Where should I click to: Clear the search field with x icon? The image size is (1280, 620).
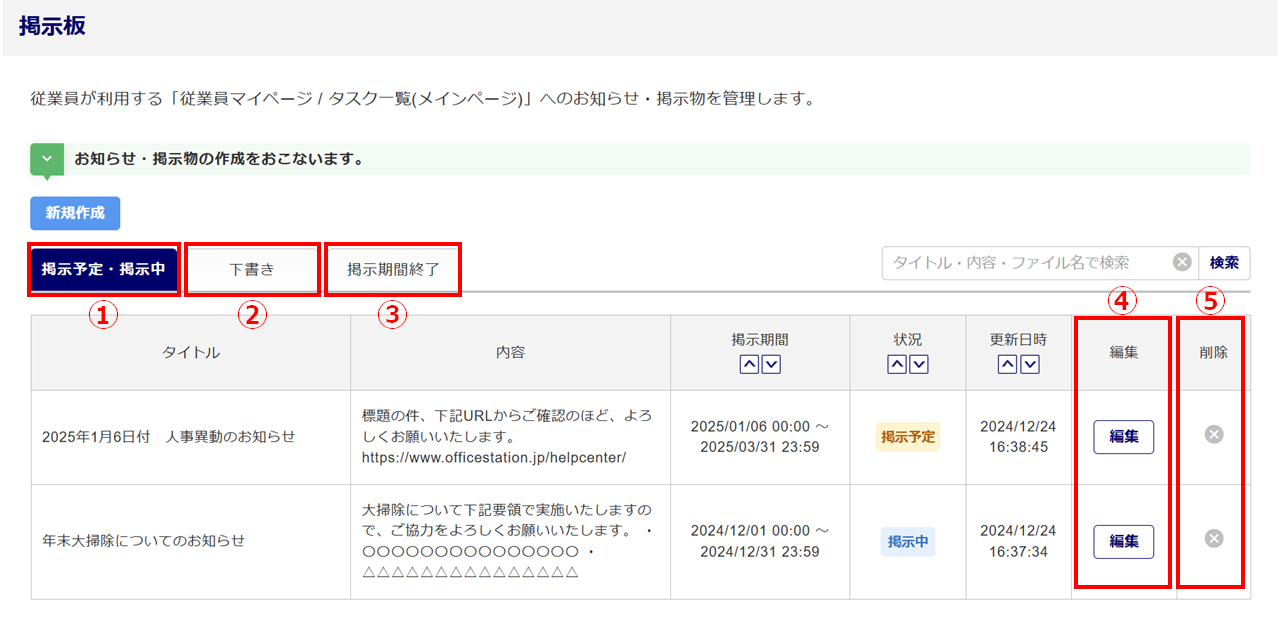[1181, 263]
